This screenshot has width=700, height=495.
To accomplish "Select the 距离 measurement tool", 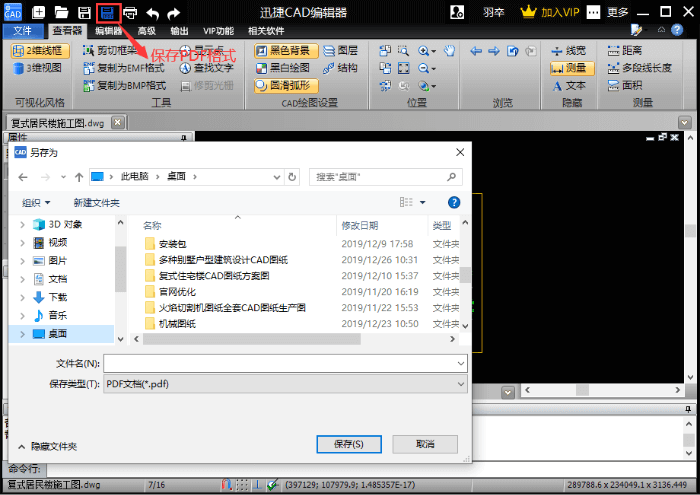I will (x=625, y=51).
